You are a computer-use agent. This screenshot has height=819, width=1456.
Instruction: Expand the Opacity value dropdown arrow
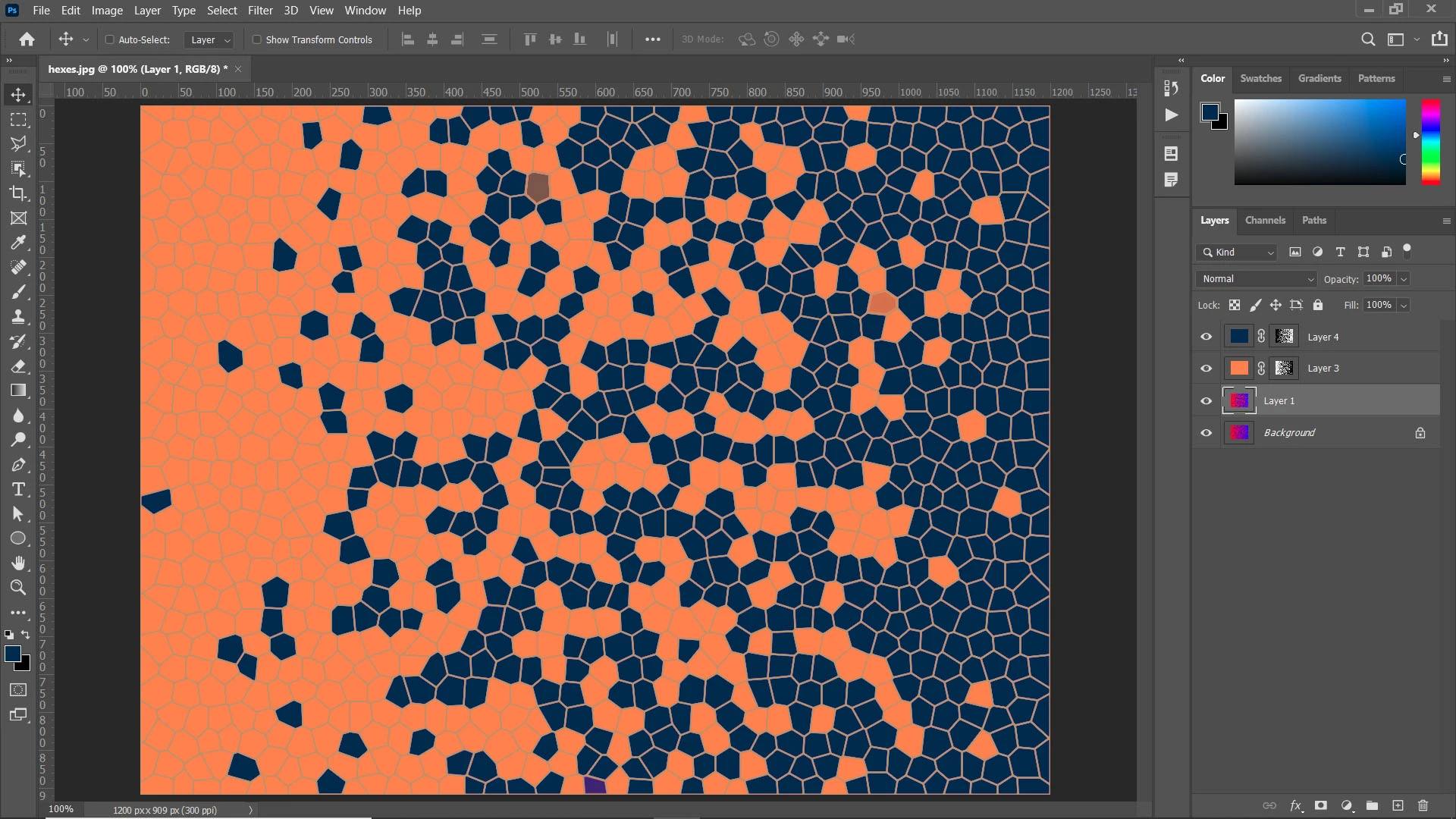click(1404, 279)
